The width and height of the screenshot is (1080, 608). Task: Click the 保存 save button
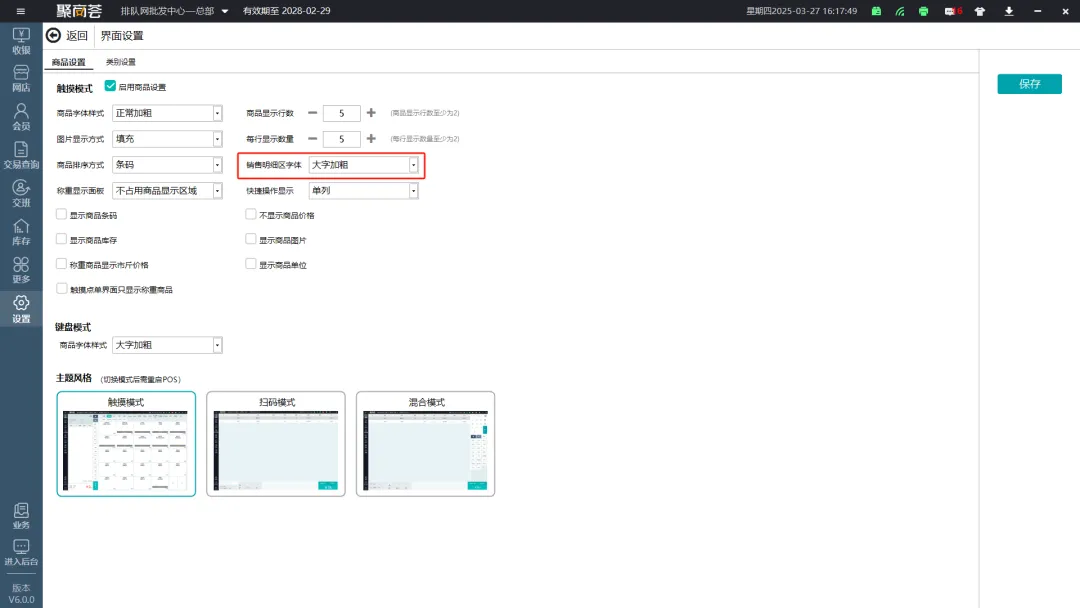[1029, 84]
